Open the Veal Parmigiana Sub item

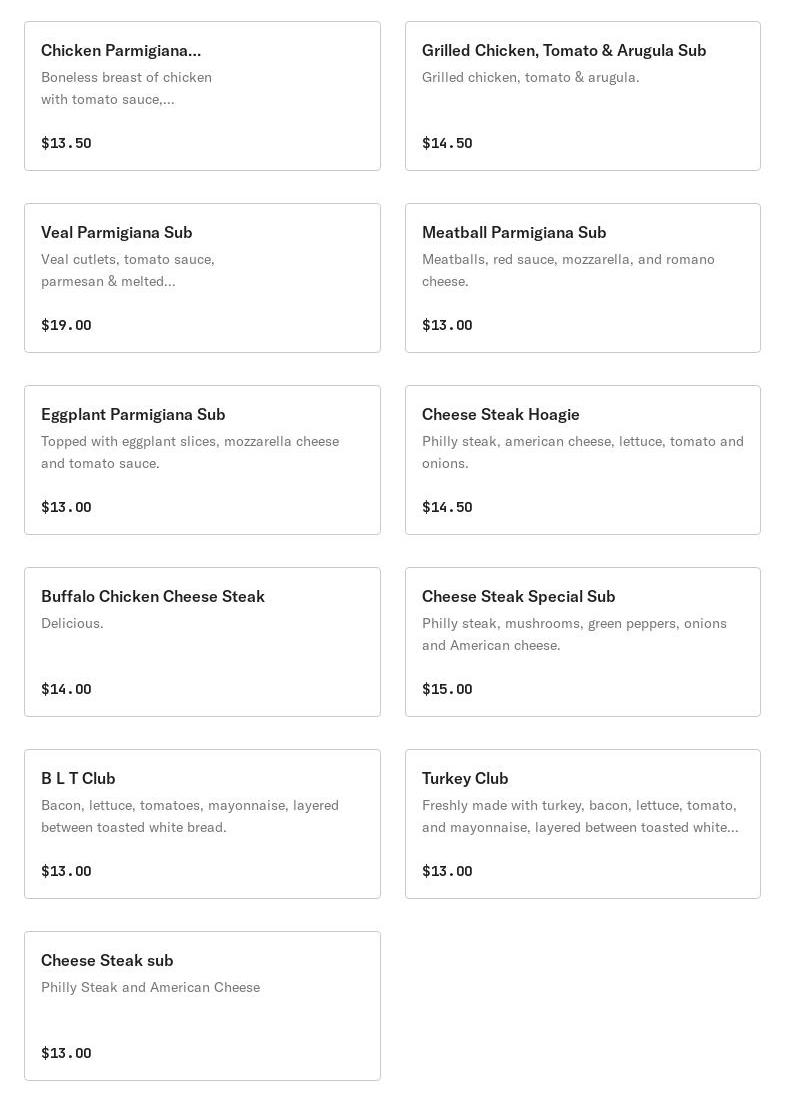pos(202,277)
